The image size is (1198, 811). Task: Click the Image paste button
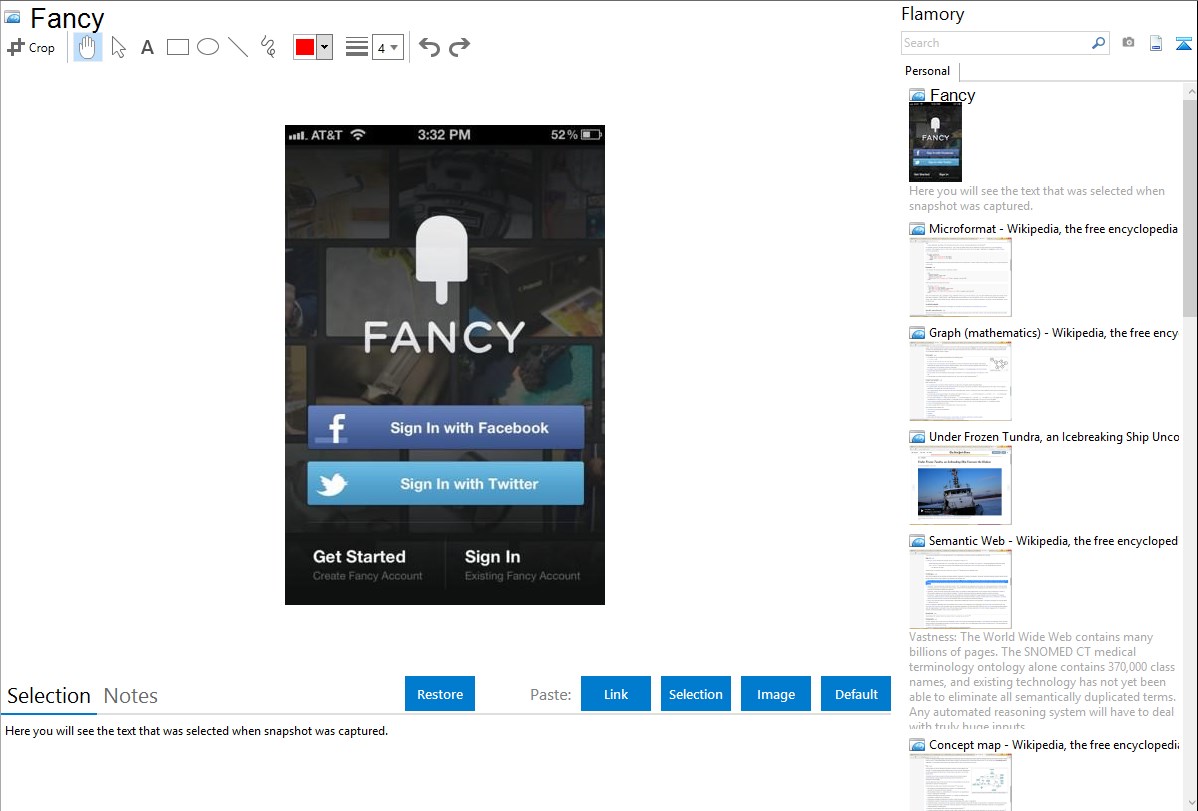click(775, 694)
